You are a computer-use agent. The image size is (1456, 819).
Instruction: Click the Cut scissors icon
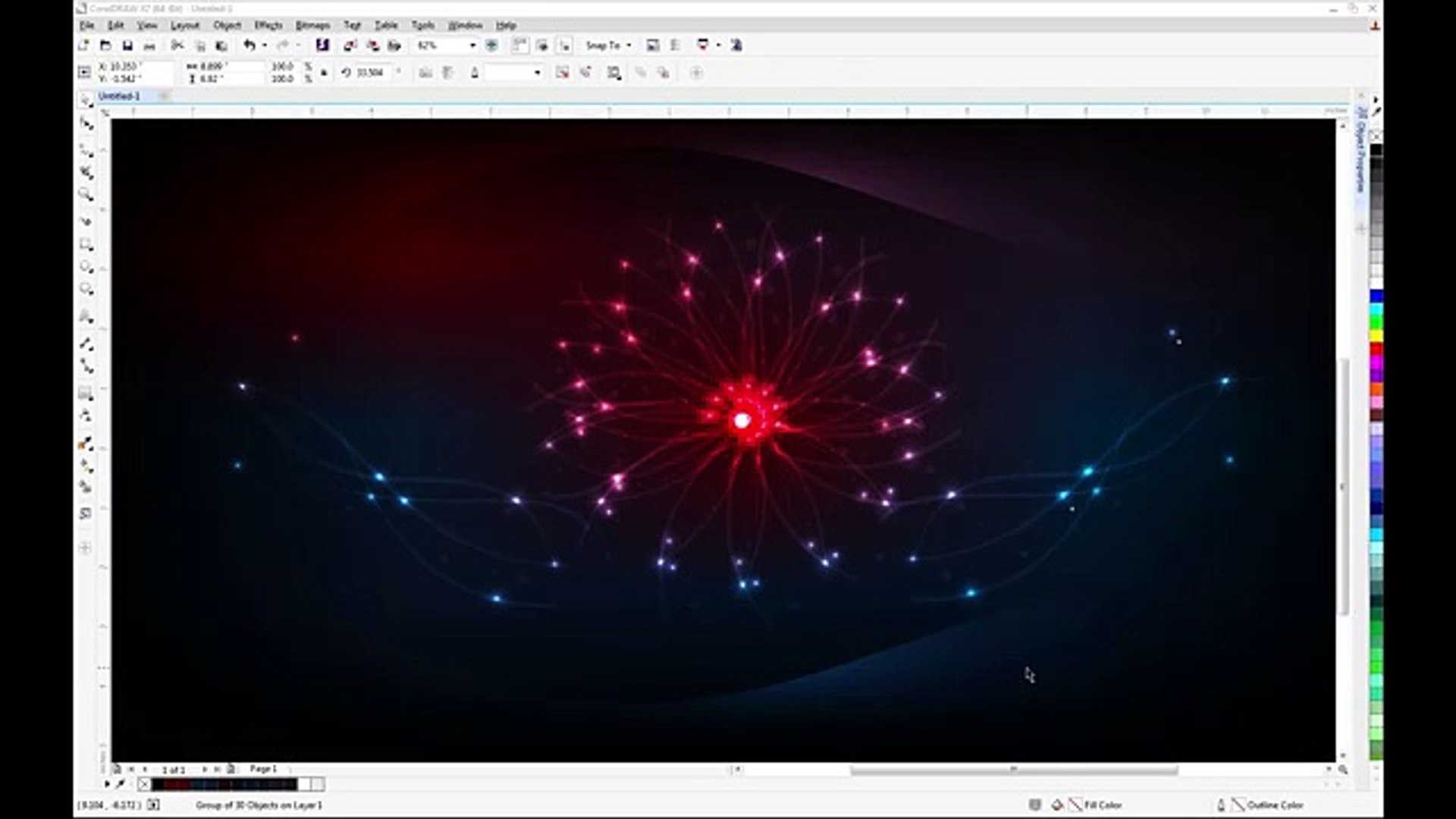[x=177, y=45]
